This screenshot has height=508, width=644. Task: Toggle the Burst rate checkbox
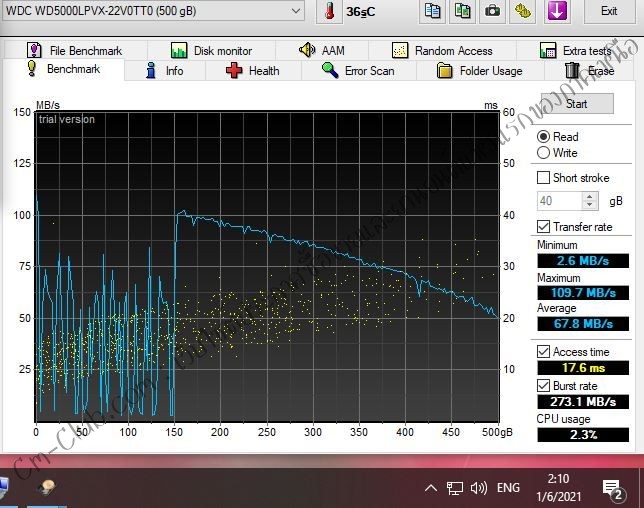543,386
